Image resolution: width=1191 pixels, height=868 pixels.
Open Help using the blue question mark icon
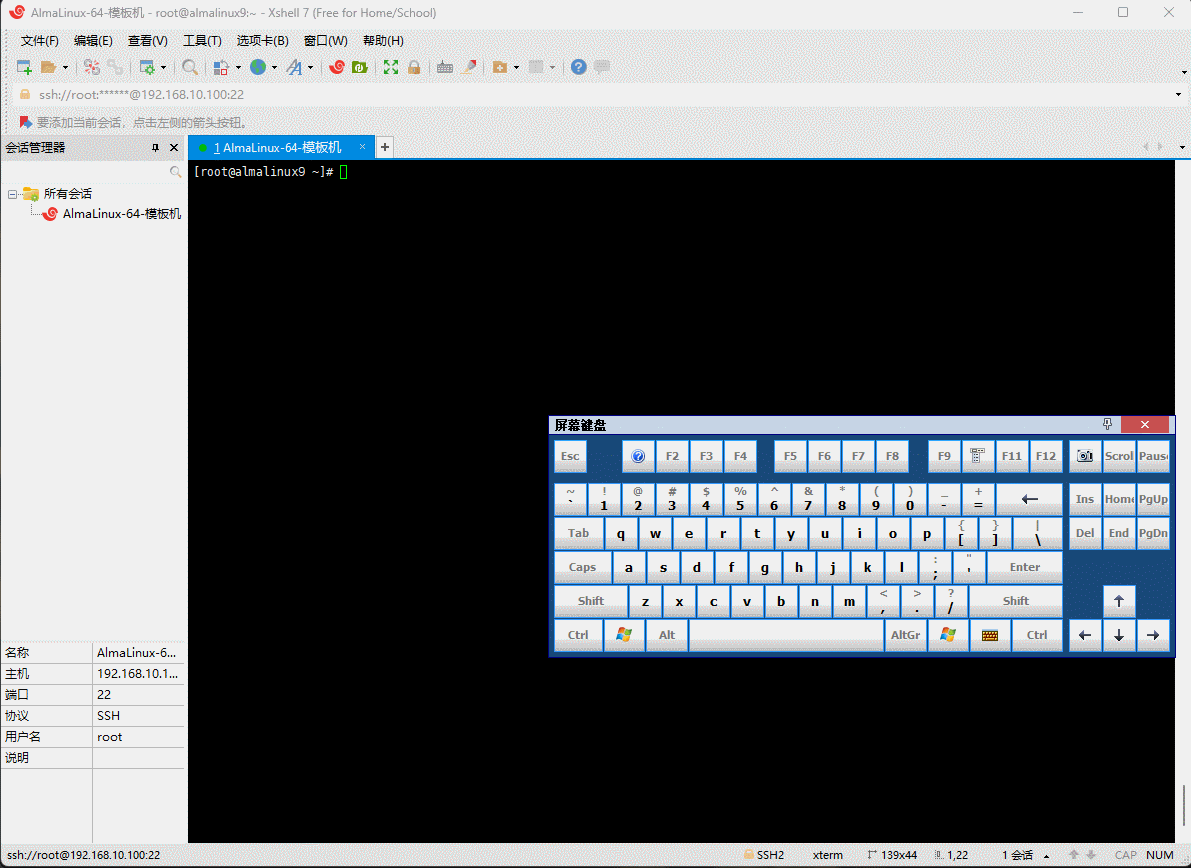tap(578, 67)
